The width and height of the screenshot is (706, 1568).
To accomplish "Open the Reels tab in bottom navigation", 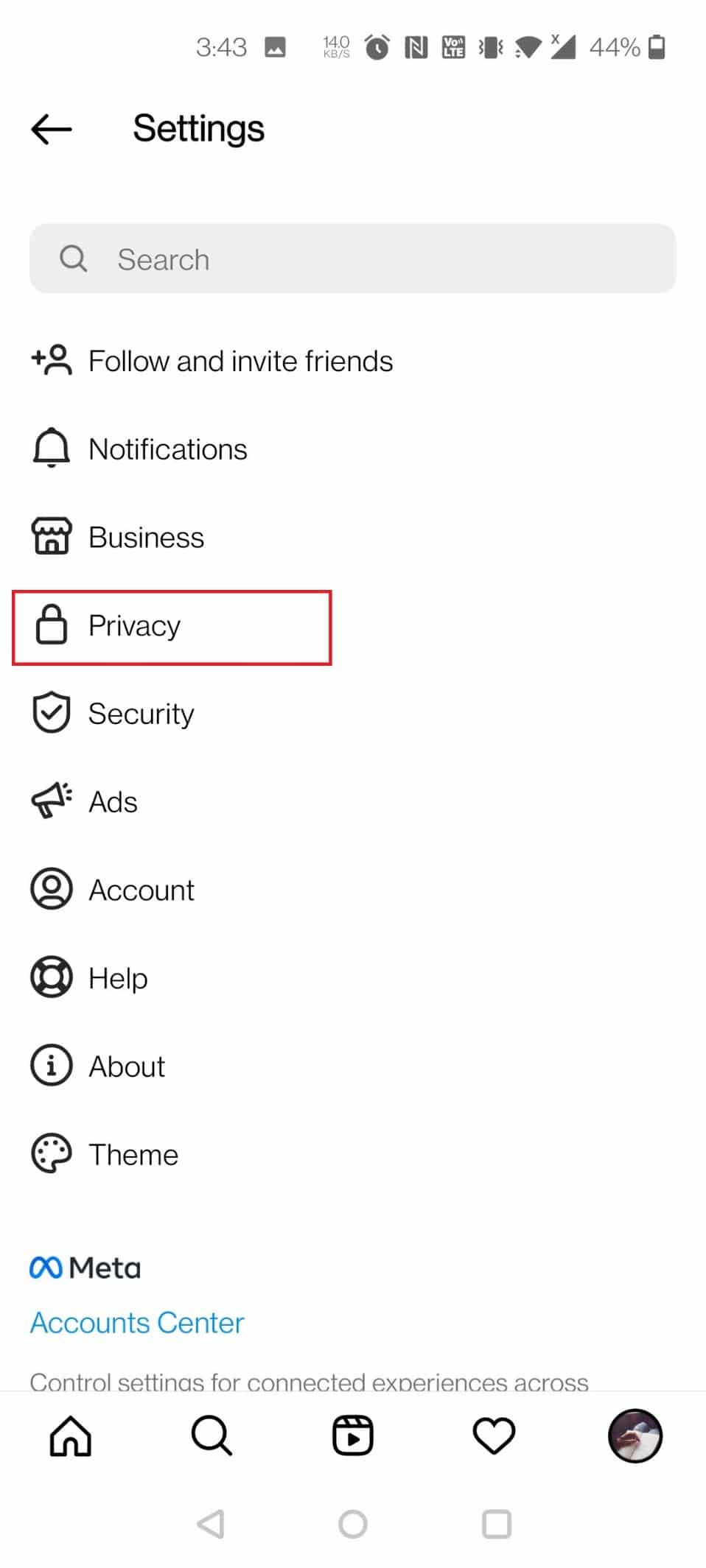I will pos(352,1435).
